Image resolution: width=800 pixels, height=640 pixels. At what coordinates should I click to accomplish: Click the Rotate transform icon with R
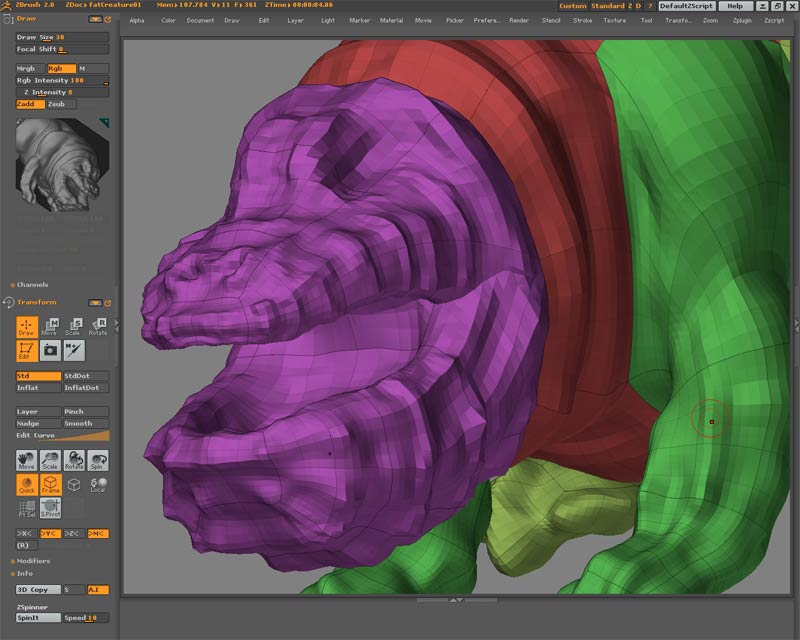(x=98, y=327)
